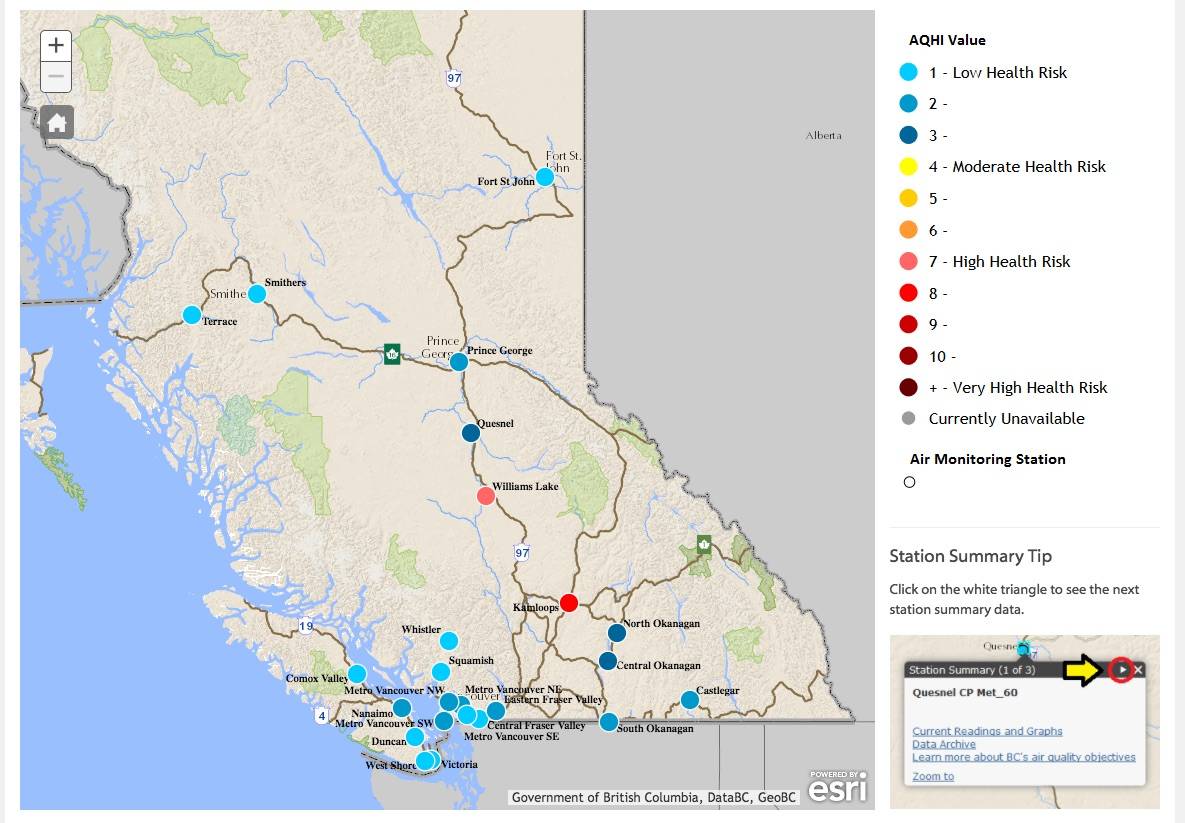Click the Fort St John station marker

click(545, 177)
